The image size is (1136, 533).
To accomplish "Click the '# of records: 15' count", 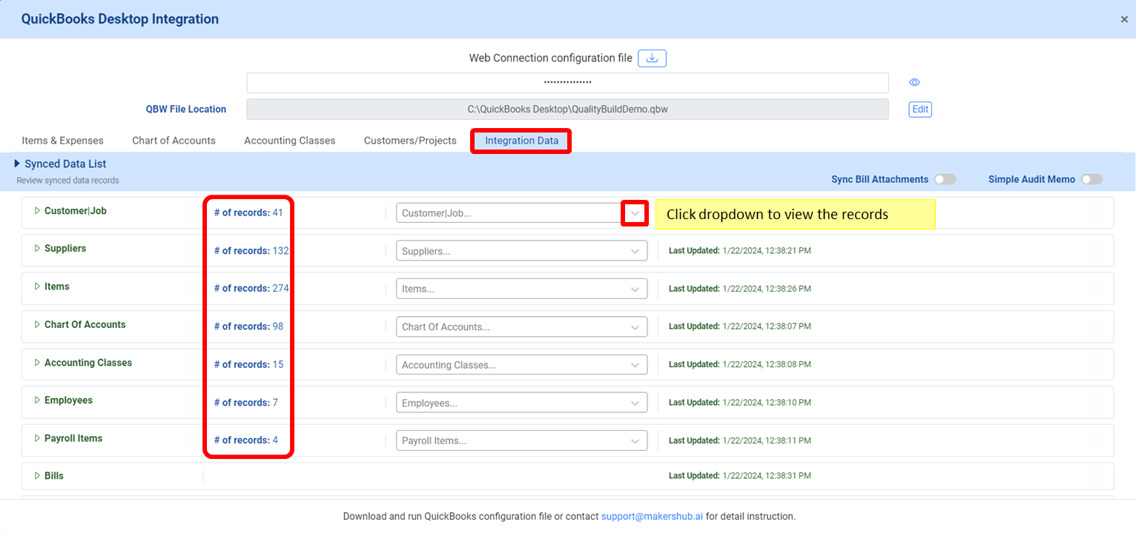I will [x=248, y=364].
